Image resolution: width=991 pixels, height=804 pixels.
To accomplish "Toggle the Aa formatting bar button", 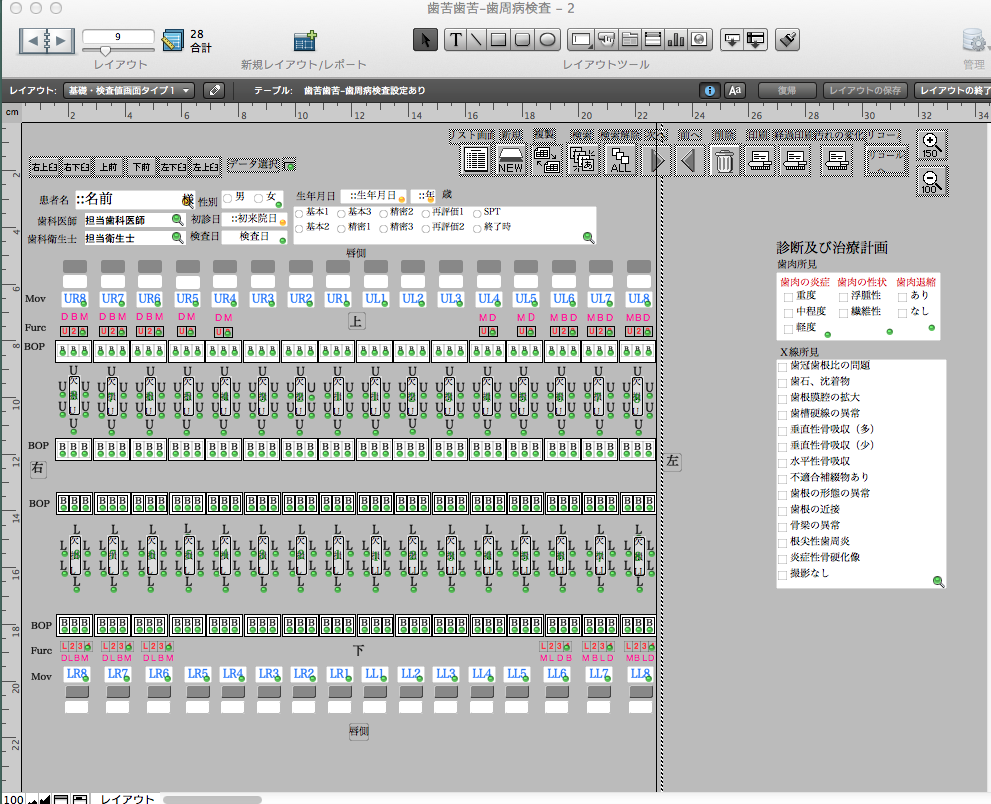I will 734,90.
